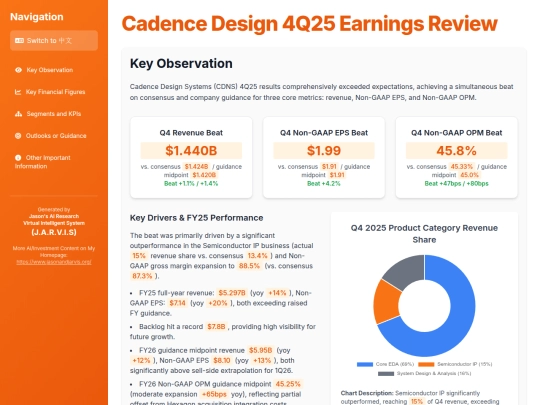540x405 pixels.
Task: Click the 45.33% consensus OPM figure
Action: click(462, 167)
